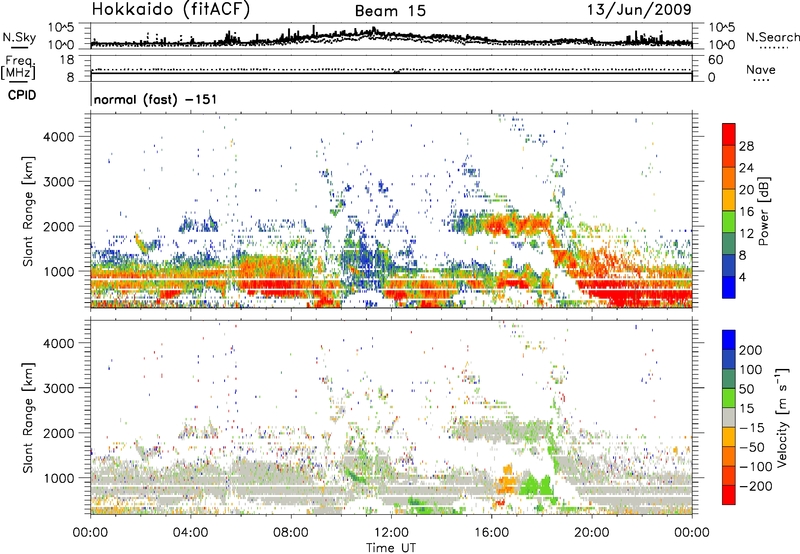Click the '12:00' time tick label
Image resolution: width=800 pixels, height=554 pixels.
(x=391, y=533)
